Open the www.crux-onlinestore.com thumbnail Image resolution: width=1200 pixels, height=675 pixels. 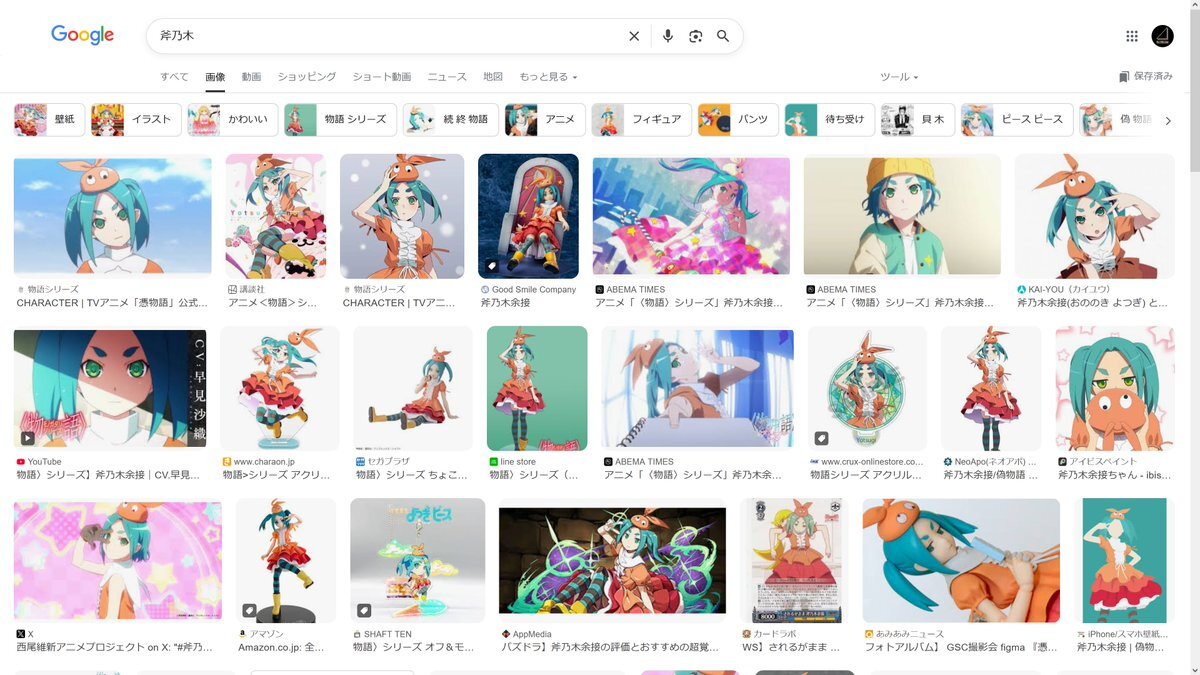[867, 388]
